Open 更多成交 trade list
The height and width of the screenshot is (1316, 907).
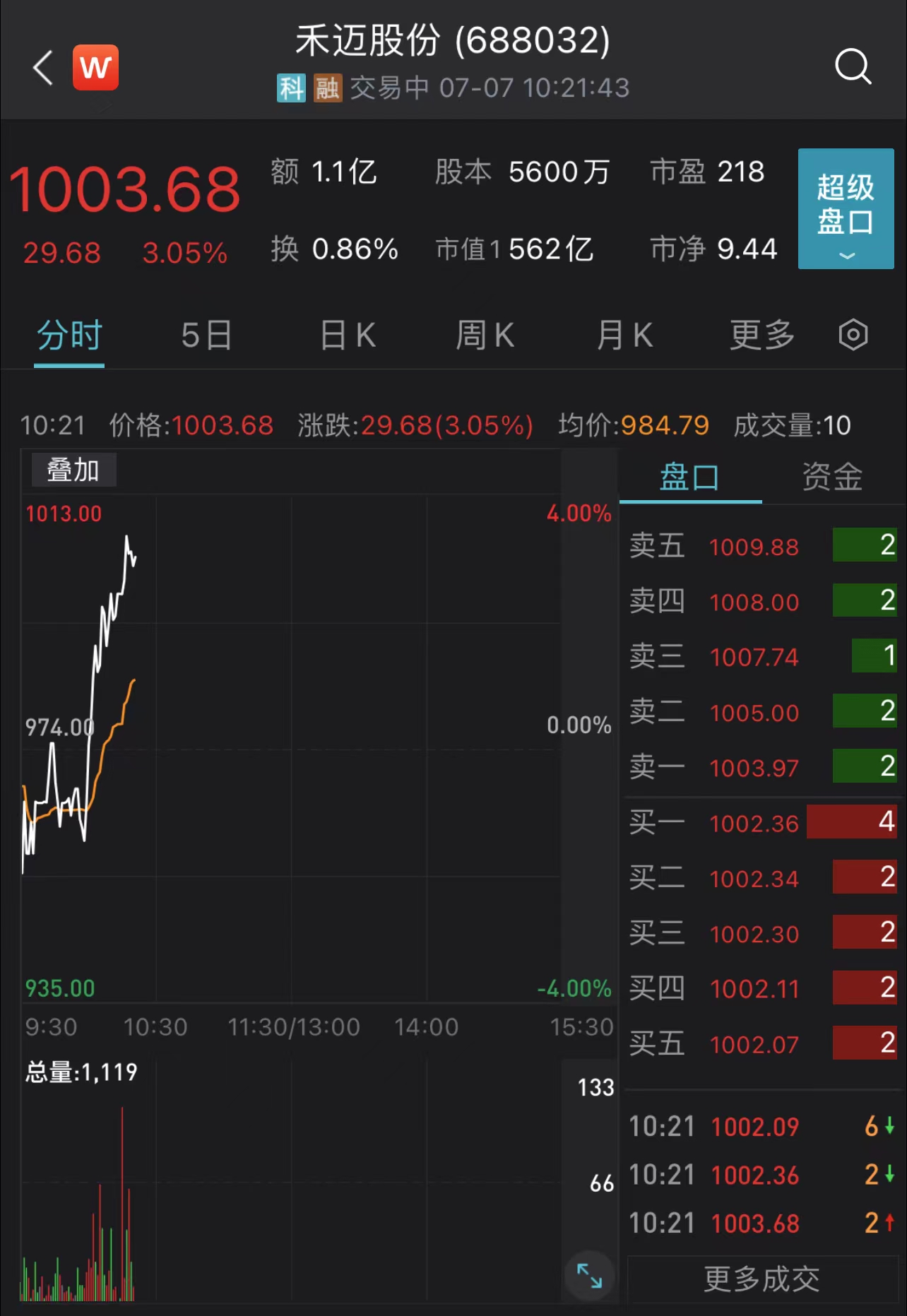coord(761,1279)
